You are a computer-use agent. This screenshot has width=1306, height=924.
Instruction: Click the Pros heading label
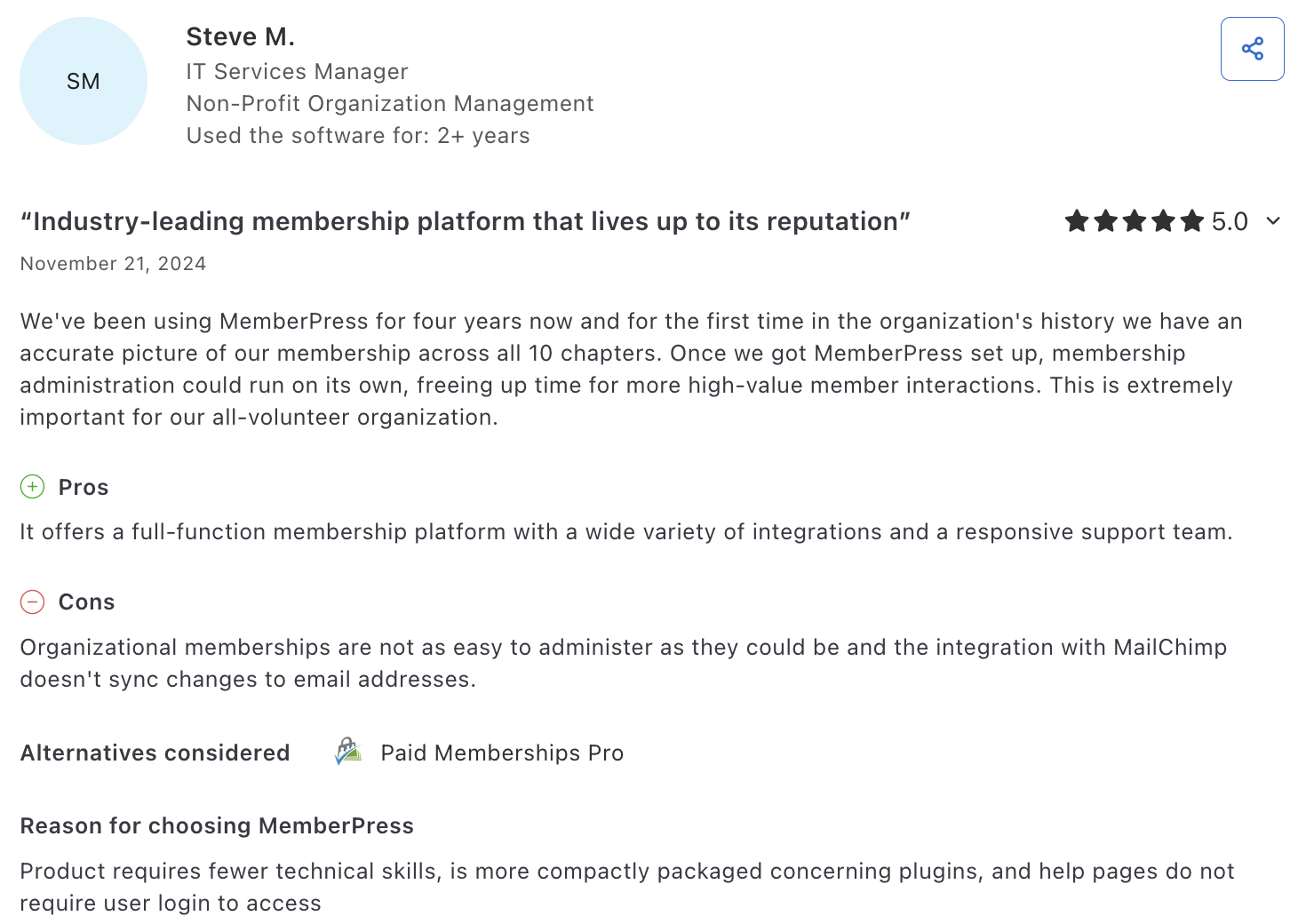(84, 487)
